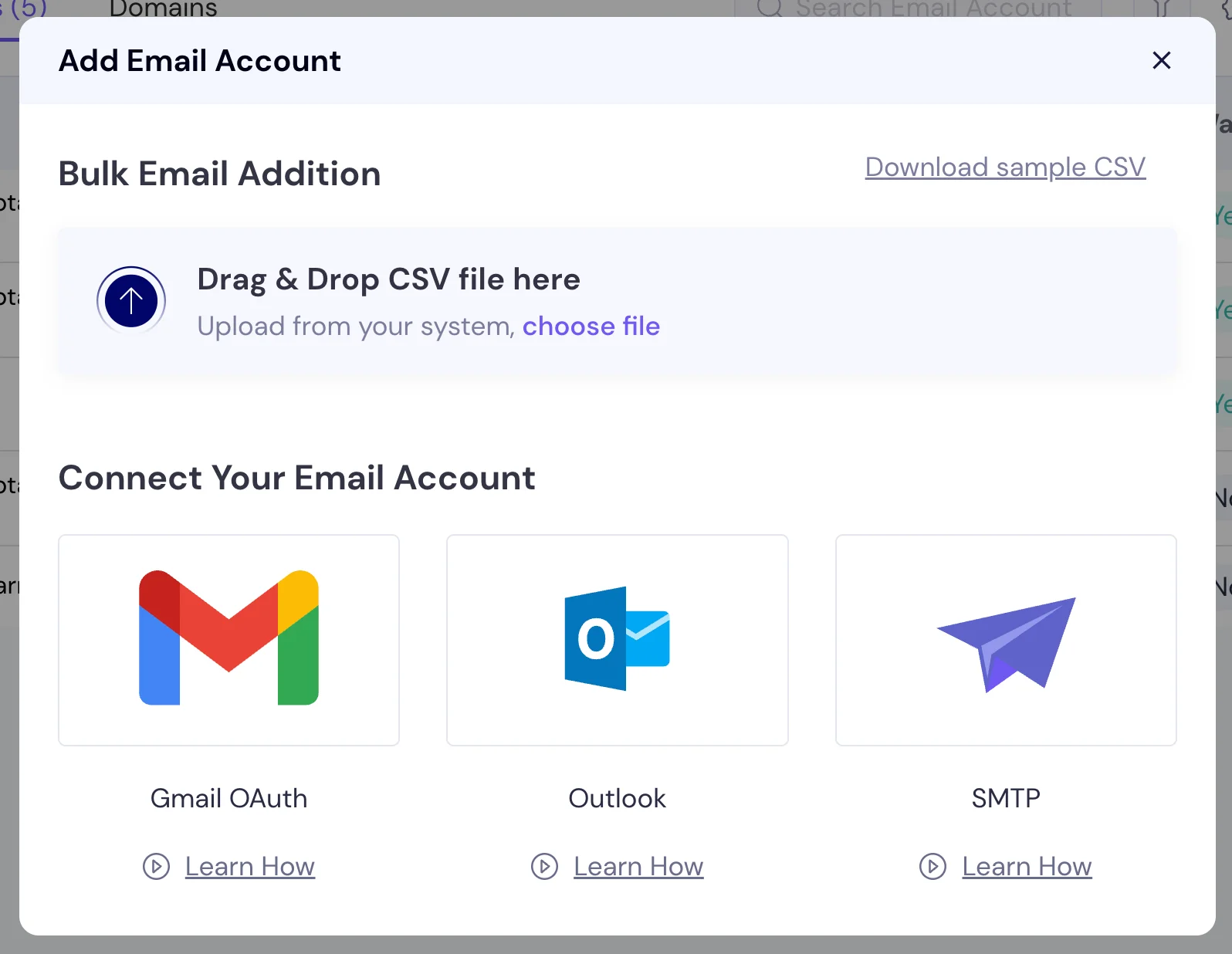Close the Add Email Account dialog
Viewport: 1232px width, 954px height.
click(1161, 60)
